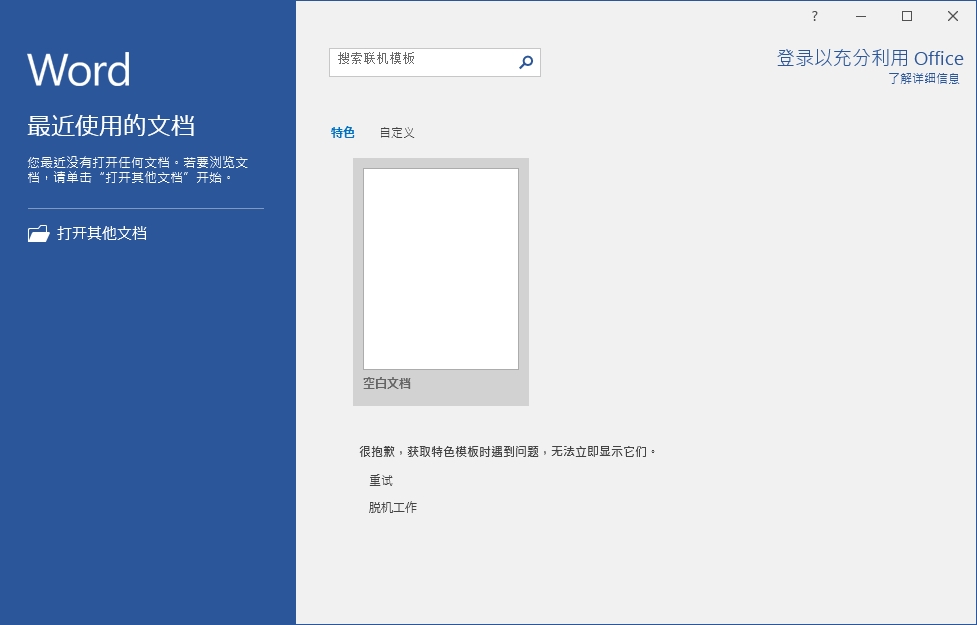
Task: Click the 空白文档 label
Action: coord(387,383)
